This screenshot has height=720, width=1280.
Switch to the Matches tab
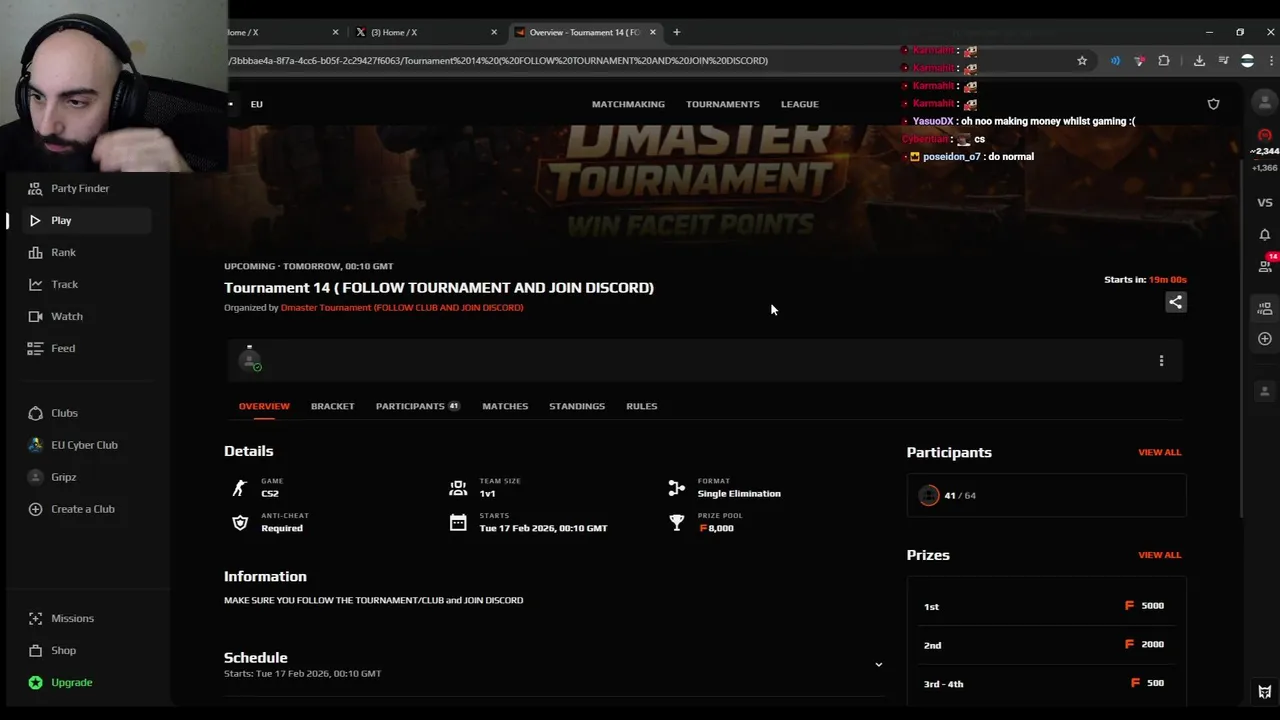(505, 406)
